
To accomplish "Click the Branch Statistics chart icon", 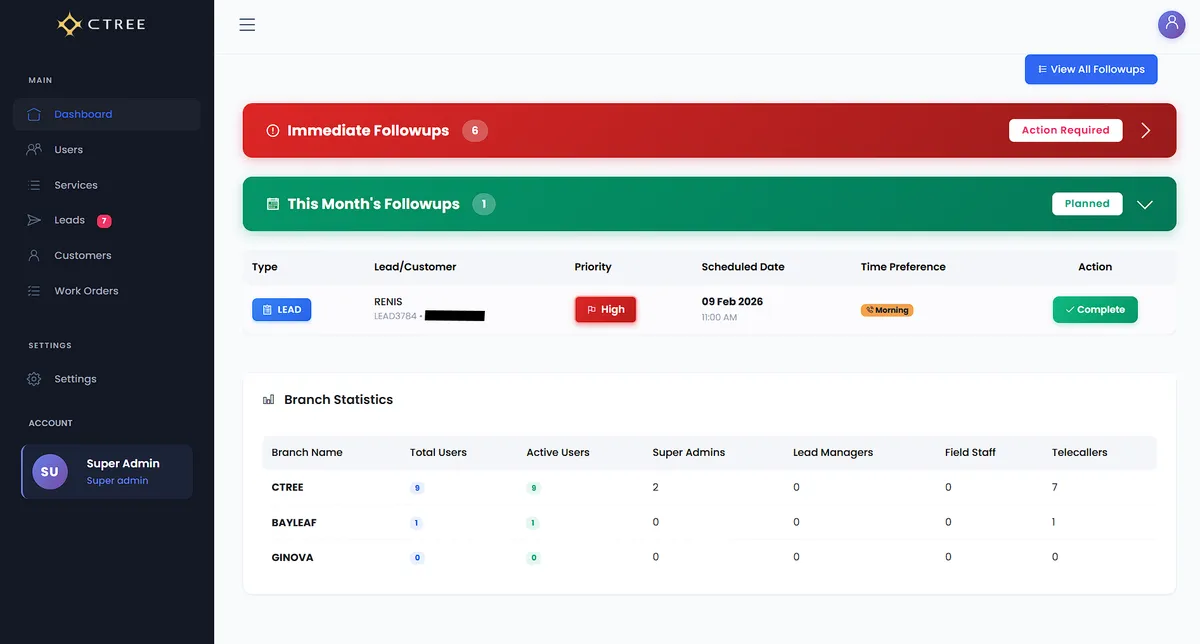I will point(268,398).
